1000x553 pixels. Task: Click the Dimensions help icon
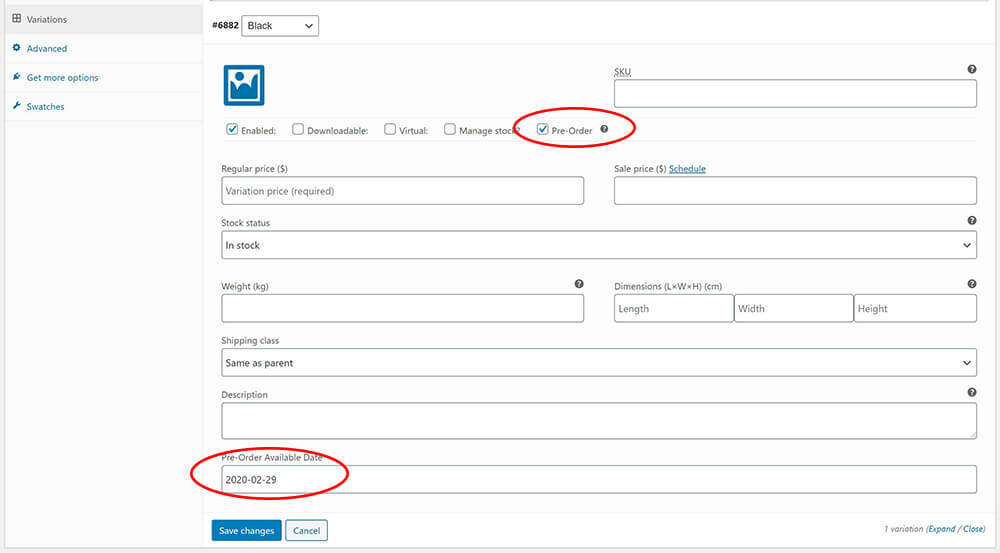pyautogui.click(x=972, y=284)
